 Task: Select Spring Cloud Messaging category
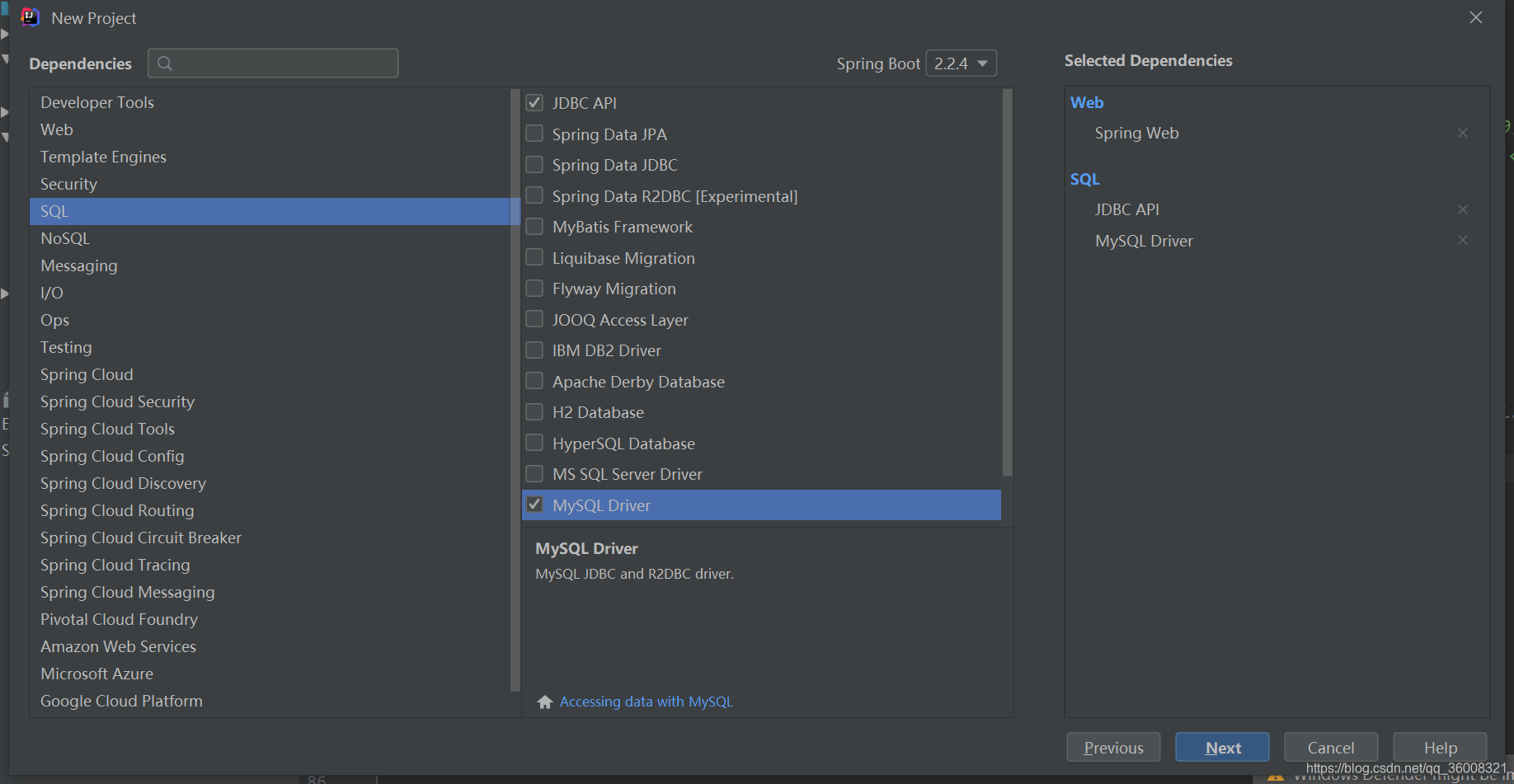click(270, 592)
